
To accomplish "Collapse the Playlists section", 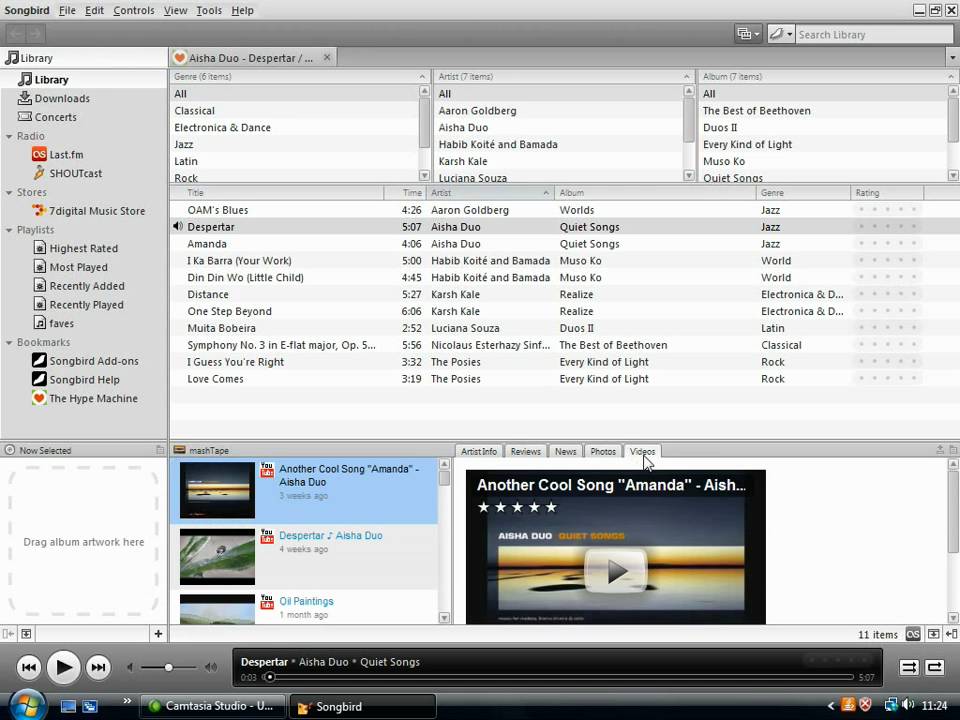I will tap(9, 230).
